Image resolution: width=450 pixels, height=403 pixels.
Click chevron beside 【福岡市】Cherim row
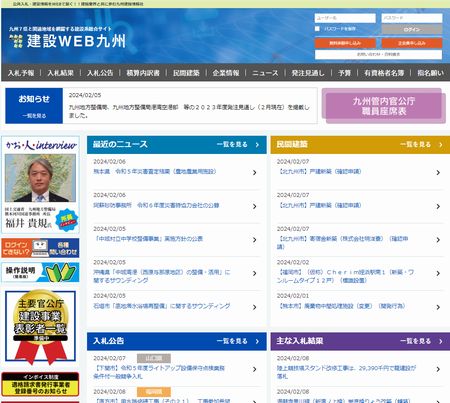click(438, 273)
